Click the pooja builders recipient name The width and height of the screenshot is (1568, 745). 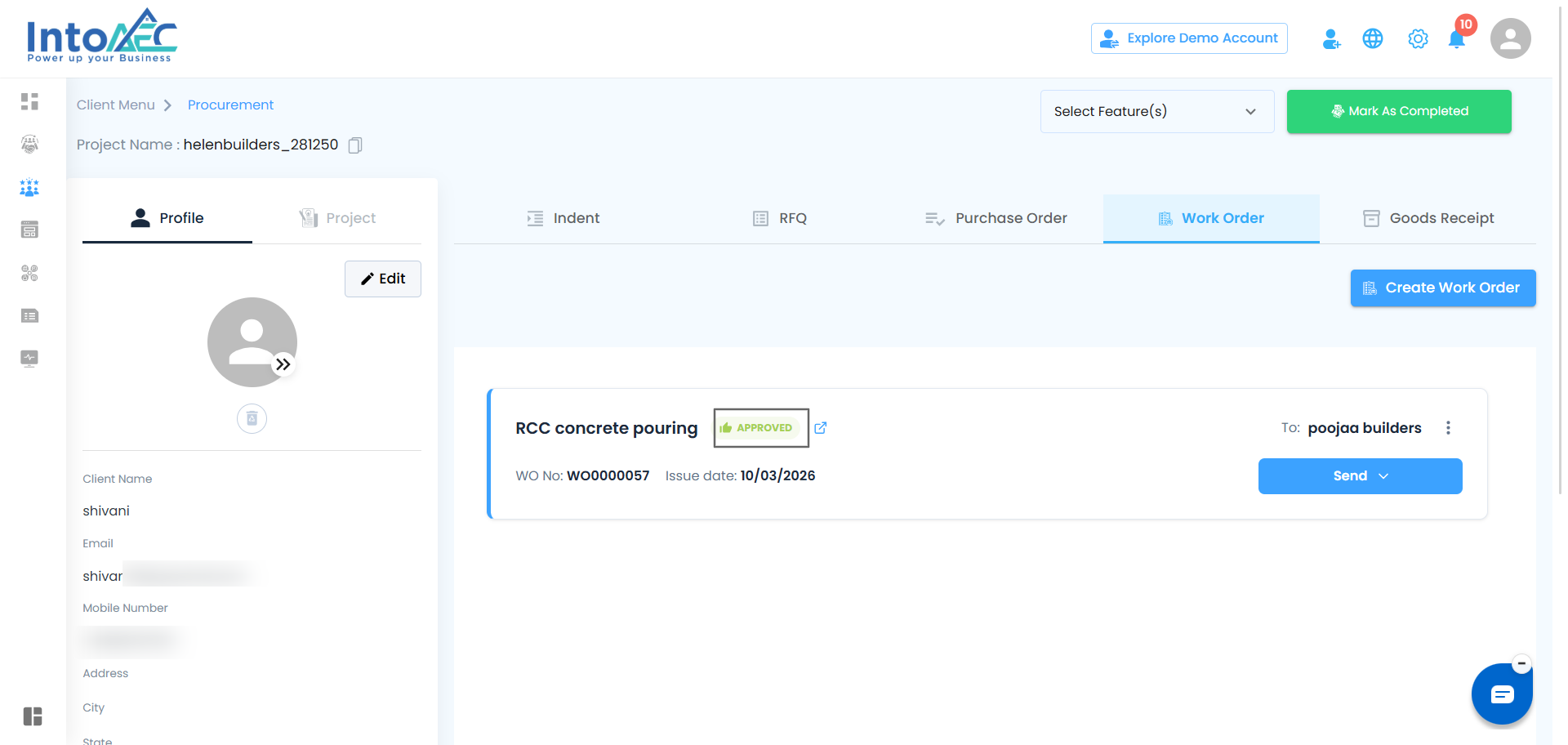(x=1365, y=428)
